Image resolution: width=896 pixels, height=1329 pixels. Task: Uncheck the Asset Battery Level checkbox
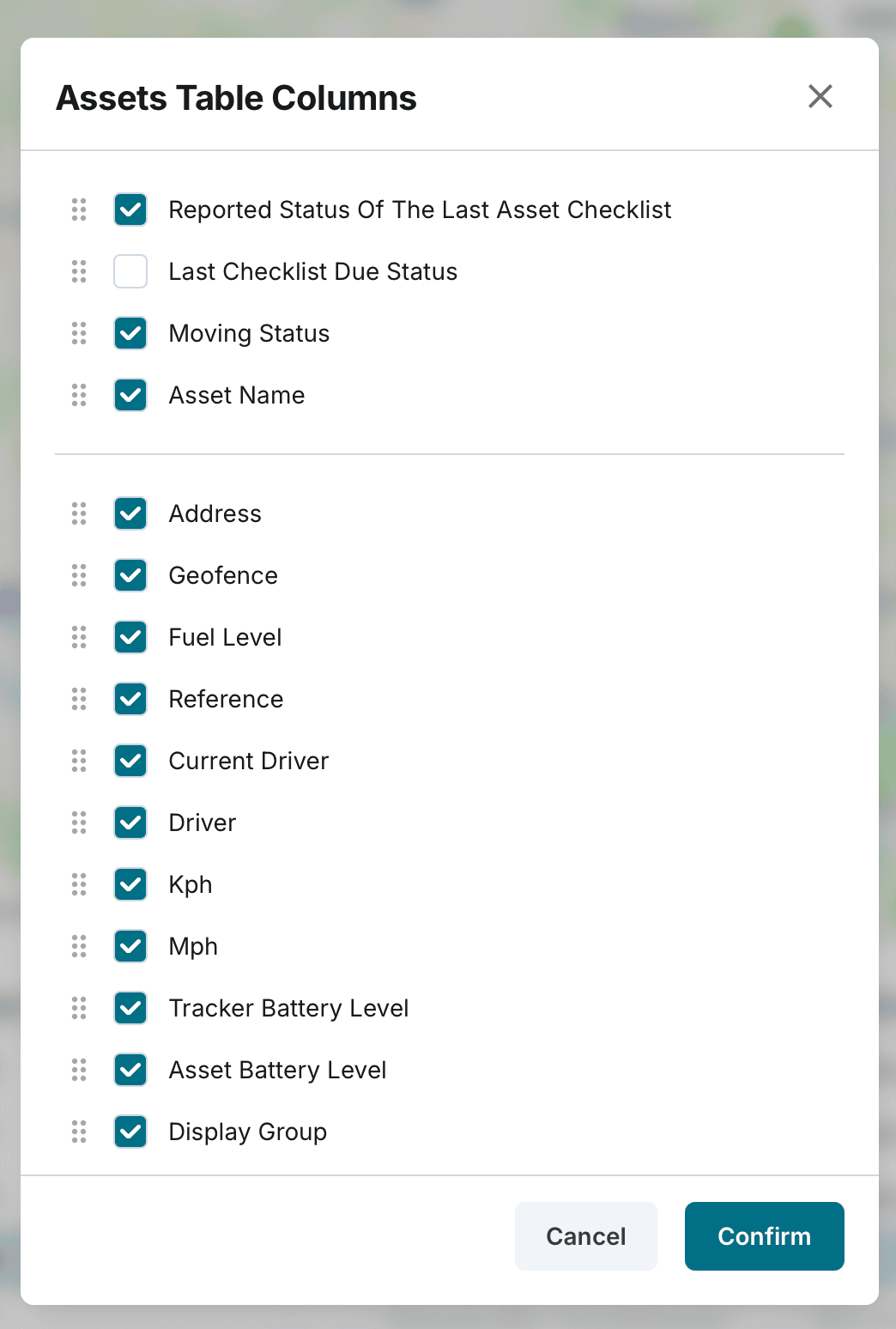(130, 1070)
